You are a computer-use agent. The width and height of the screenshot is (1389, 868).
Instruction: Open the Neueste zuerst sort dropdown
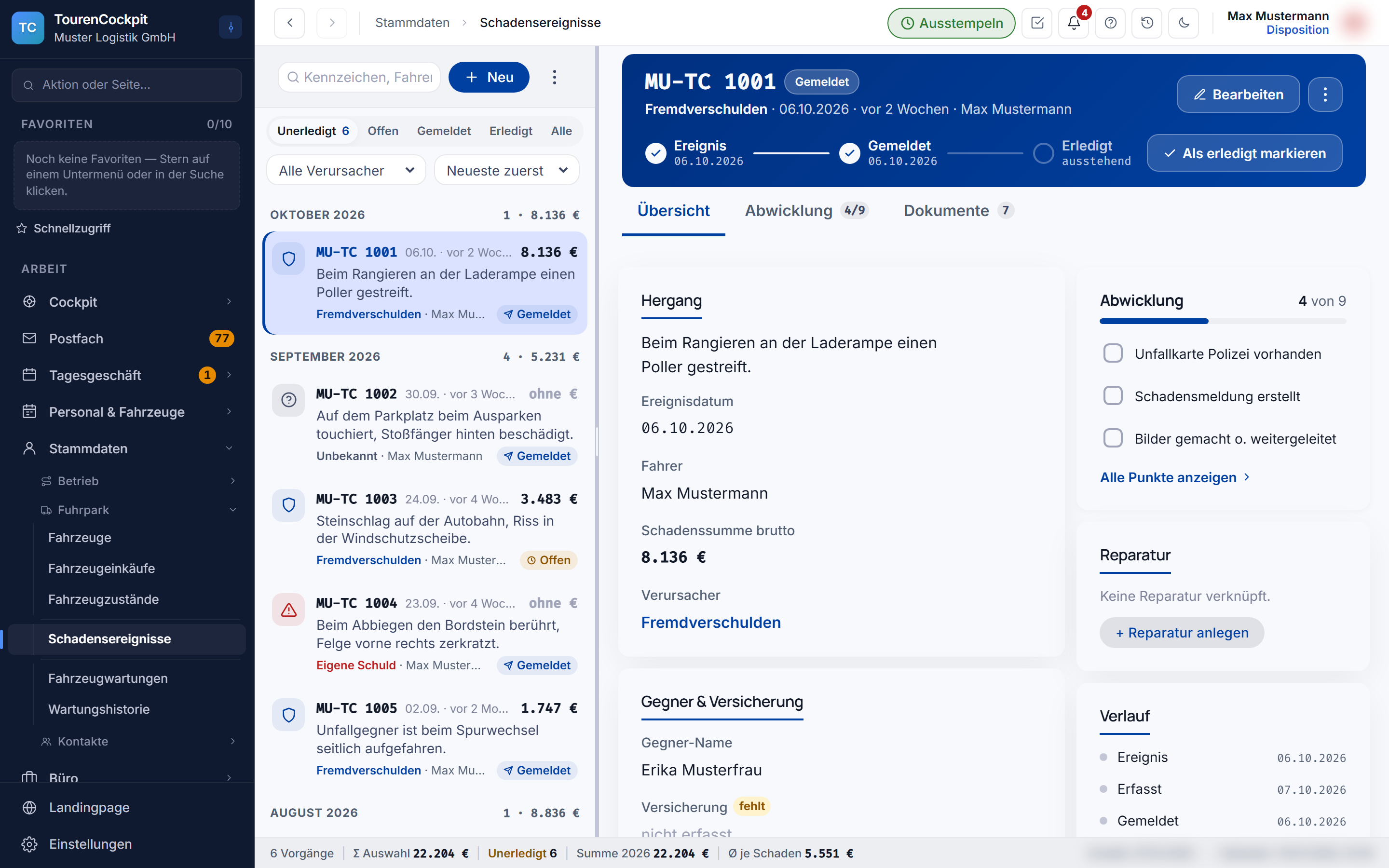click(506, 171)
